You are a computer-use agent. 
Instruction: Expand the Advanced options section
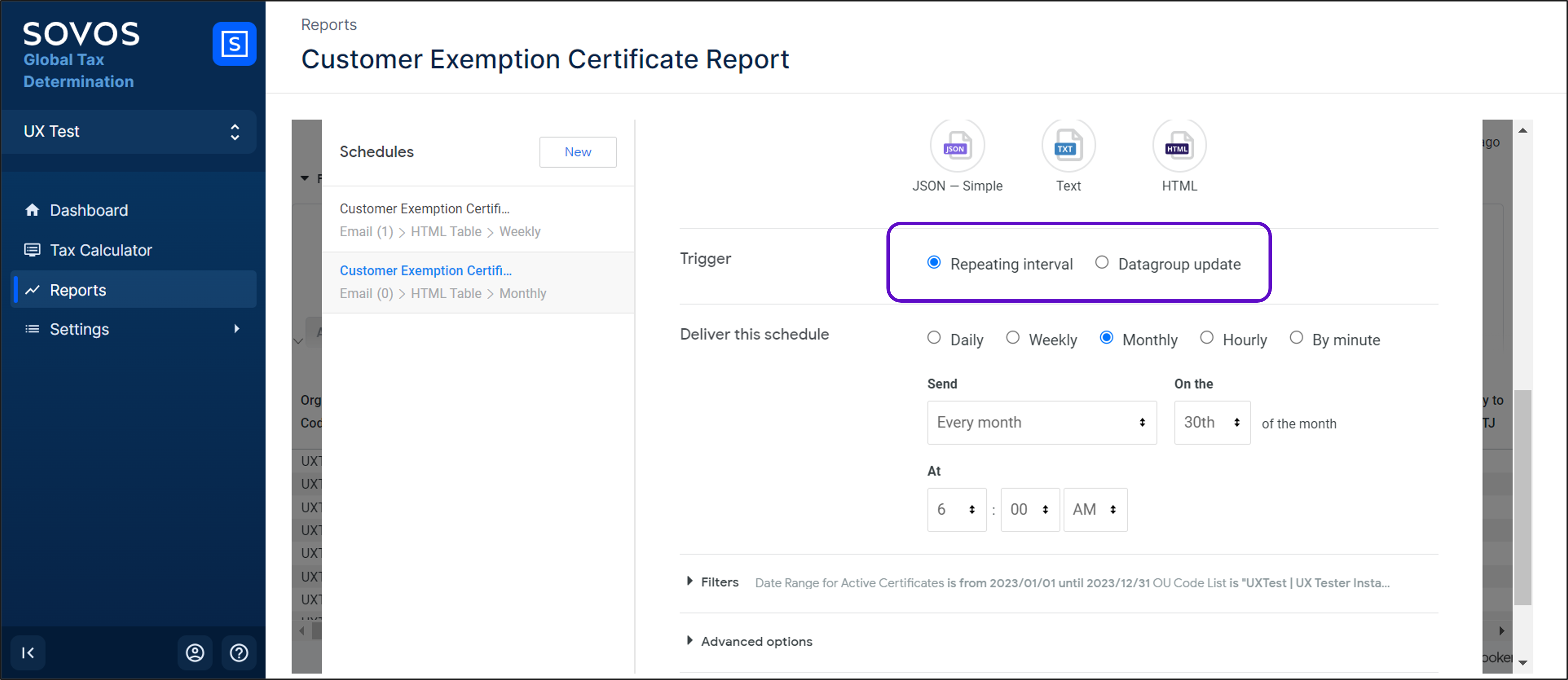[755, 641]
